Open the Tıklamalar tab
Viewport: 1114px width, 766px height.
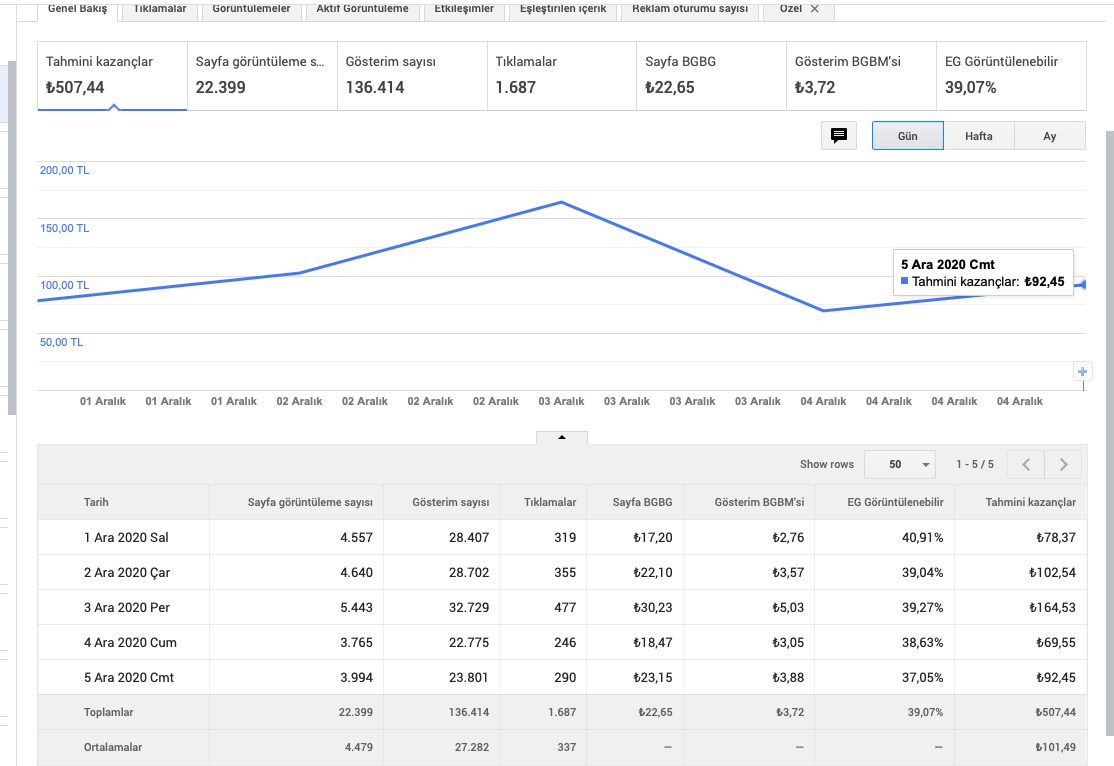point(160,9)
